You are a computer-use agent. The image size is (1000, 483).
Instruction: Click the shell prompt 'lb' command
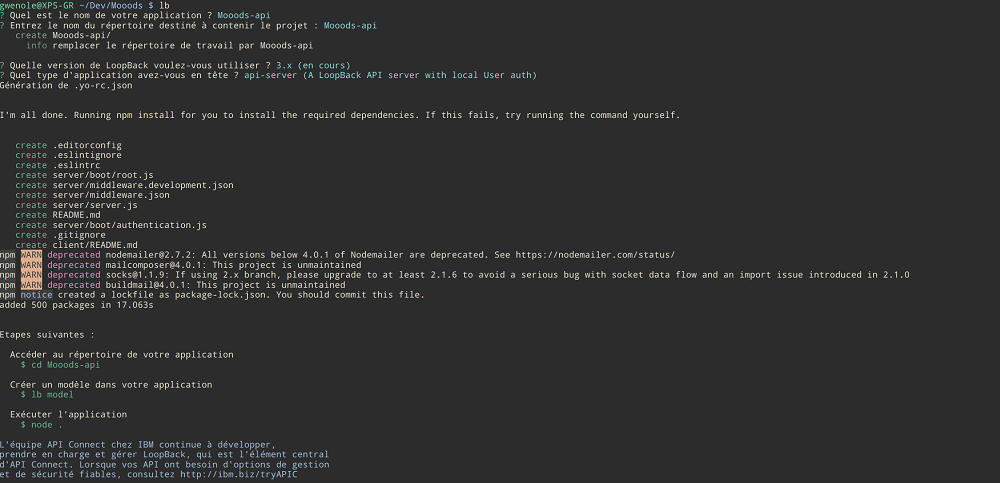pyautogui.click(x=164, y=5)
